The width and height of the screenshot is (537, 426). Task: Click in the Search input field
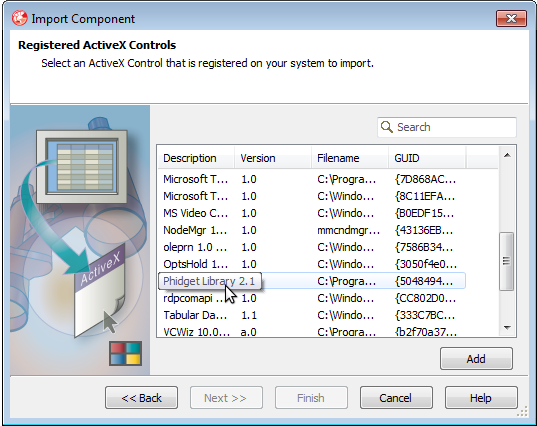tap(447, 127)
